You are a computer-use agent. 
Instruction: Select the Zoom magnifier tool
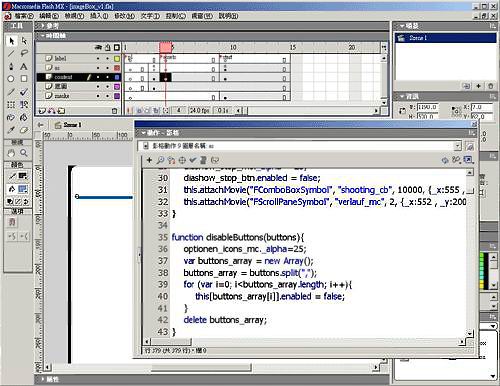click(24, 153)
